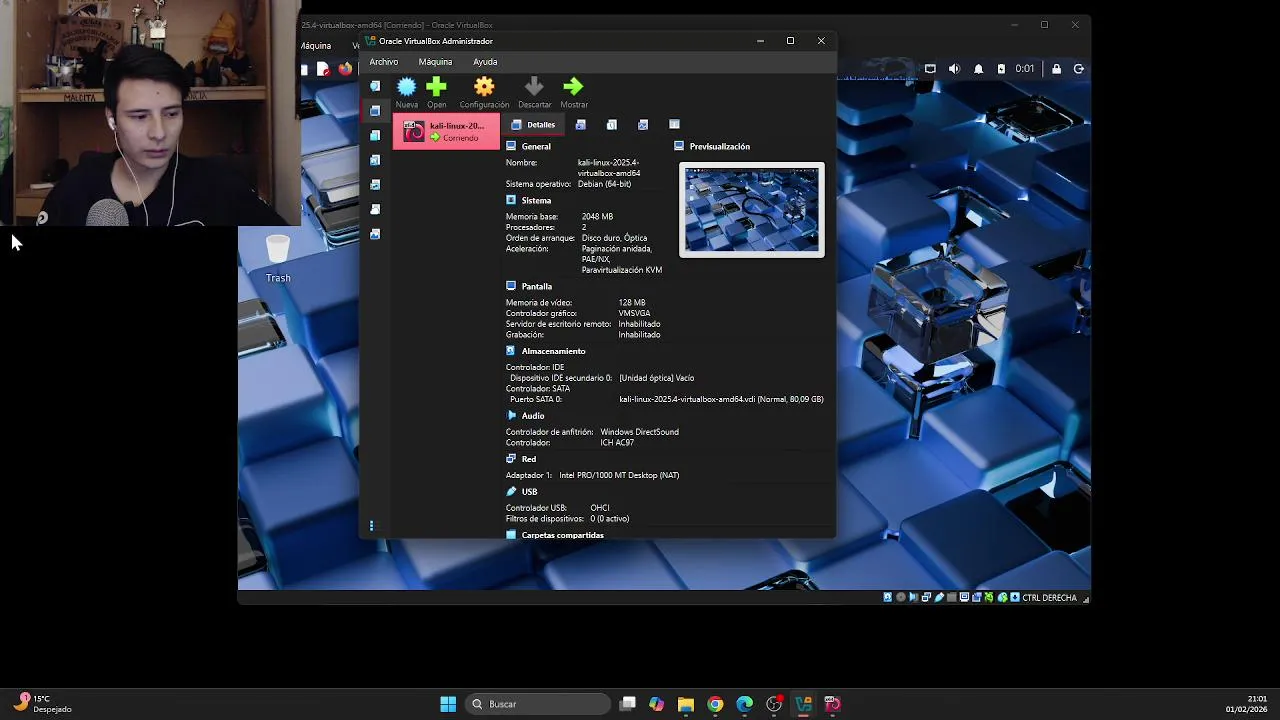Click the cloud icon in the left sidebar
Viewport: 1280px width, 720px height.
point(375,209)
